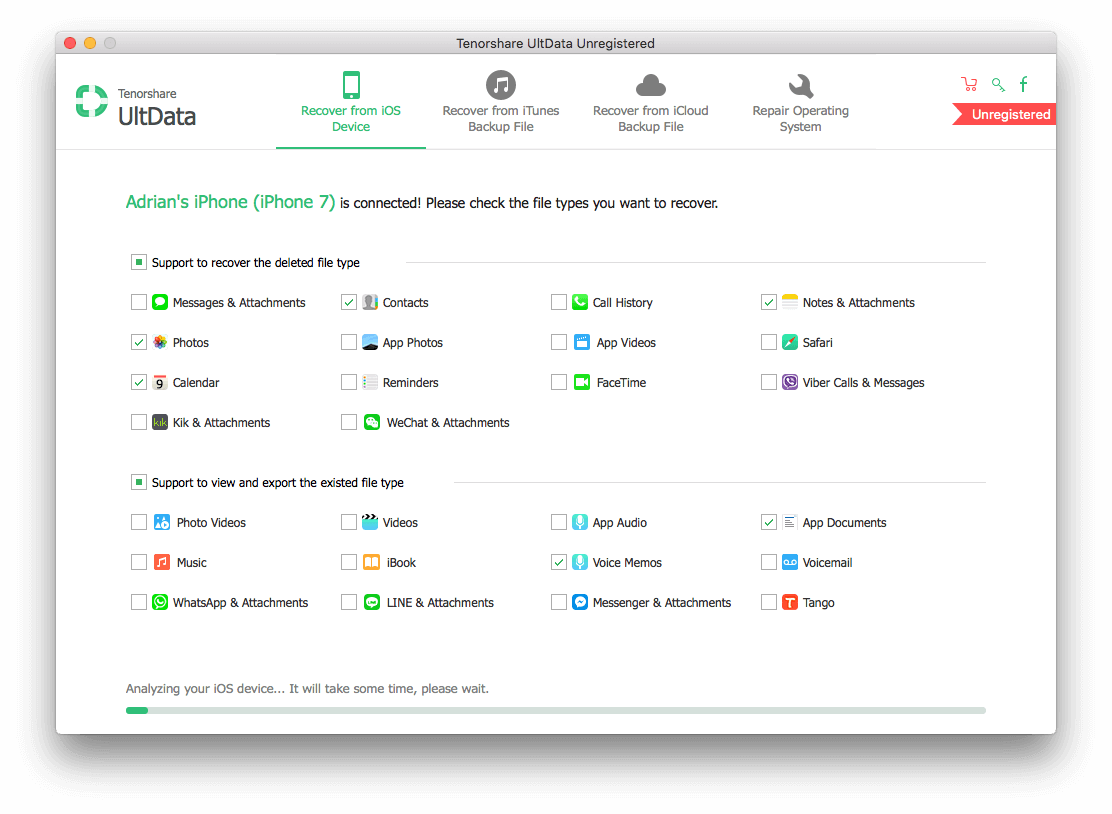
Task: Switch to Recover from iTunes Backup File tab
Action: point(501,102)
